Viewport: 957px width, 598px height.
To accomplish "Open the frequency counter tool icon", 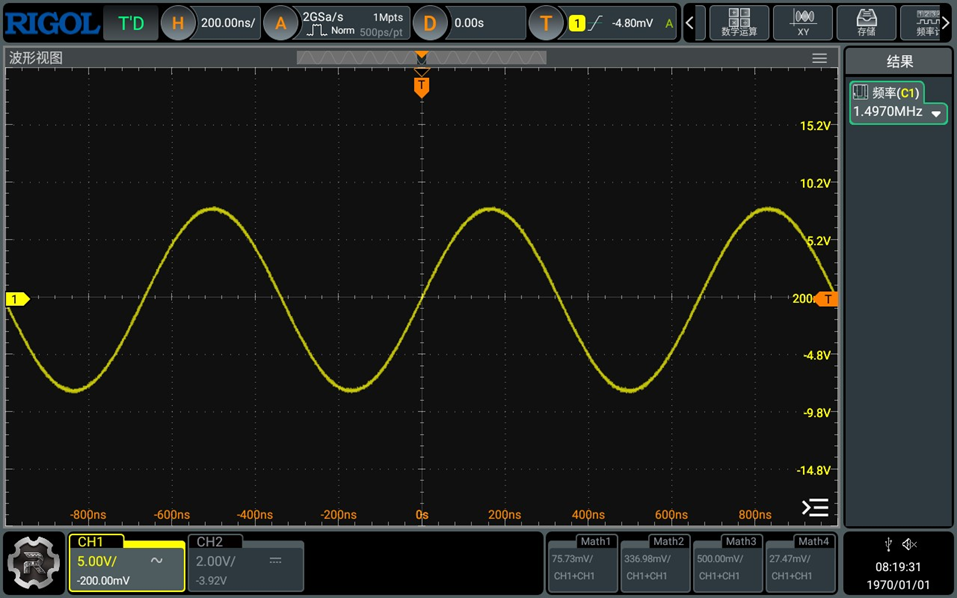I will pos(926,22).
